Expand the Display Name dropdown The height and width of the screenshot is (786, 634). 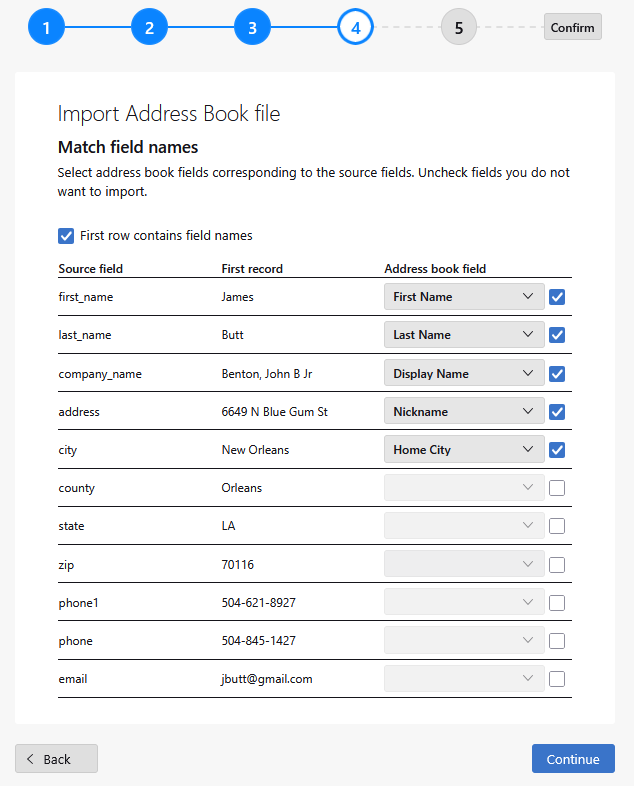pos(464,374)
